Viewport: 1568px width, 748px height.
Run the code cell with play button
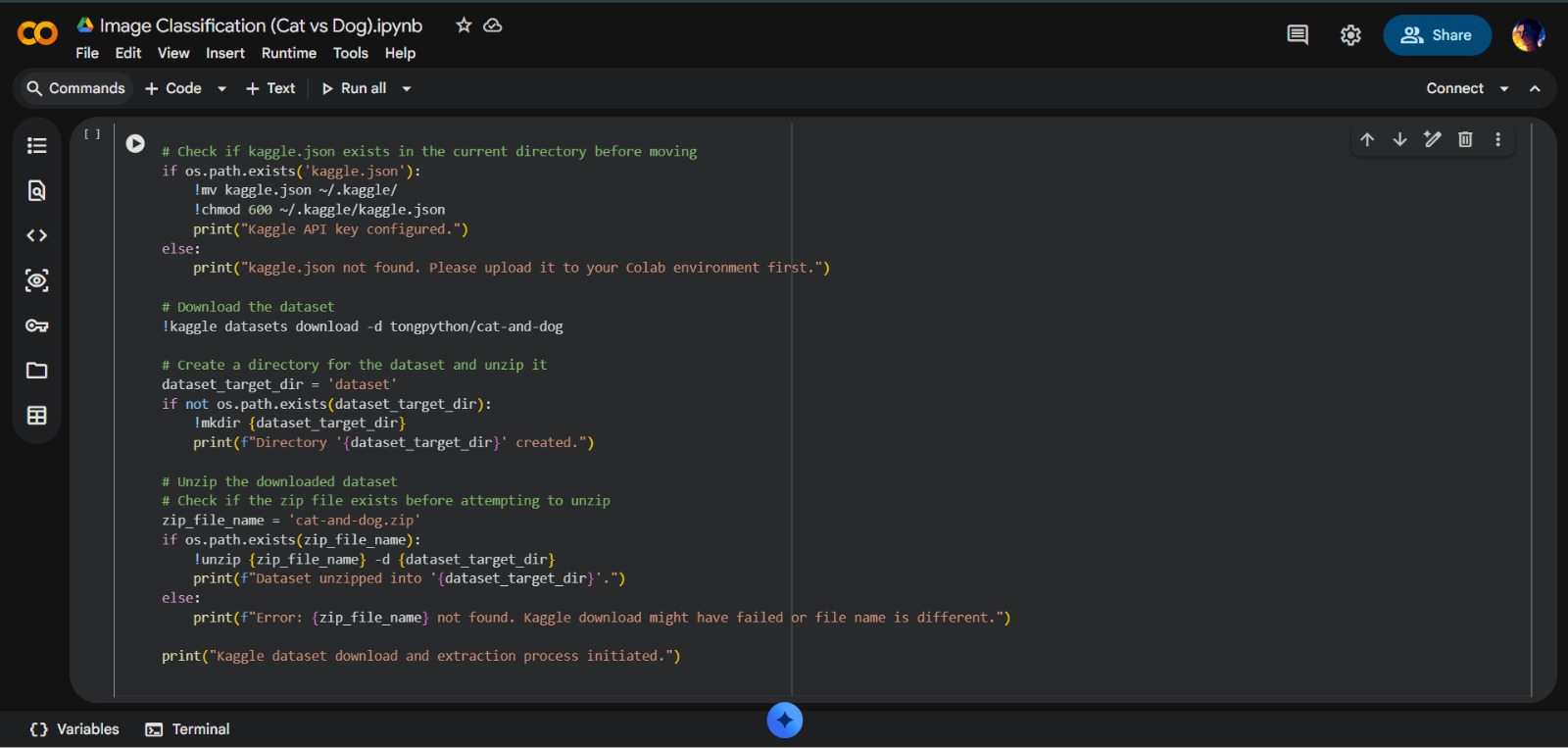pyautogui.click(x=135, y=144)
